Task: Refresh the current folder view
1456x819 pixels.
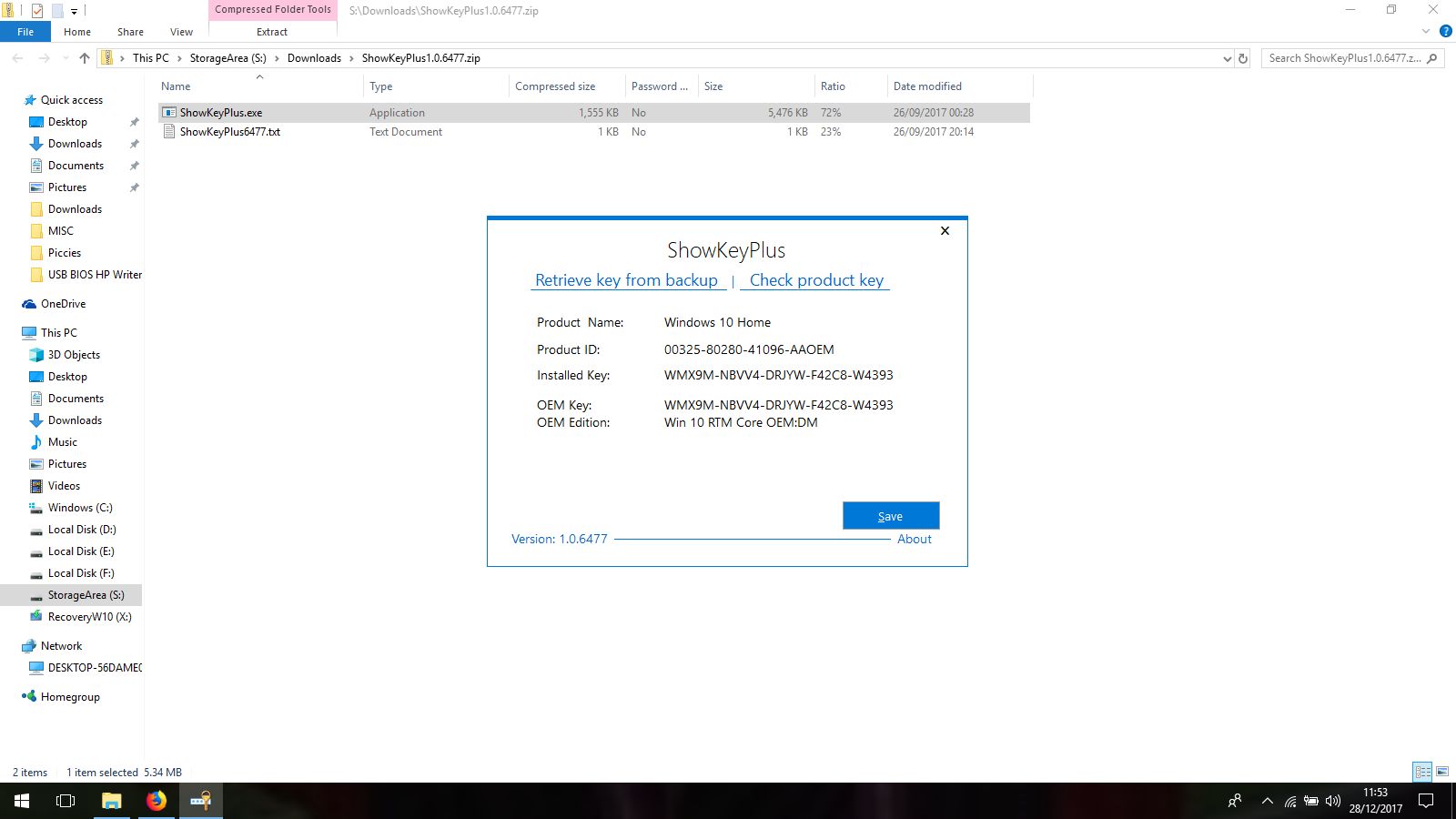Action: (1243, 58)
